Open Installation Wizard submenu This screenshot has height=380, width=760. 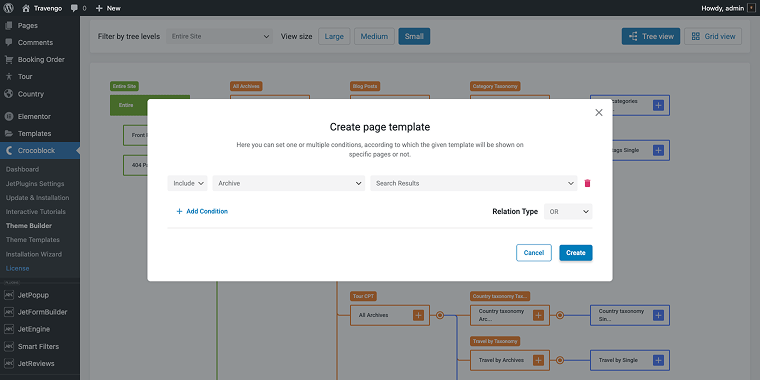(34, 254)
